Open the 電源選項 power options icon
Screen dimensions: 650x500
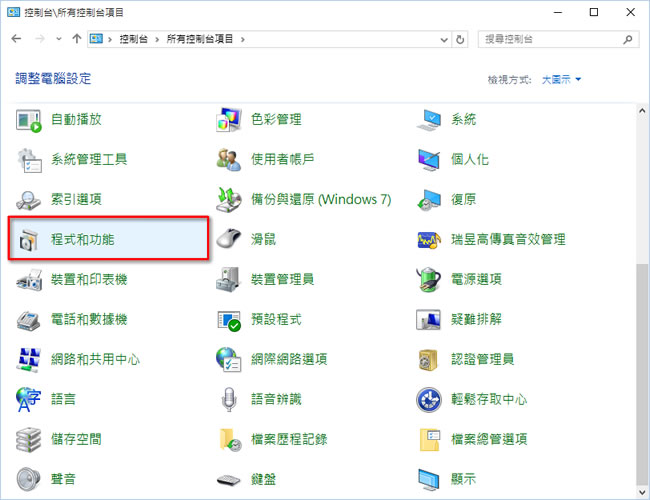pyautogui.click(x=429, y=279)
